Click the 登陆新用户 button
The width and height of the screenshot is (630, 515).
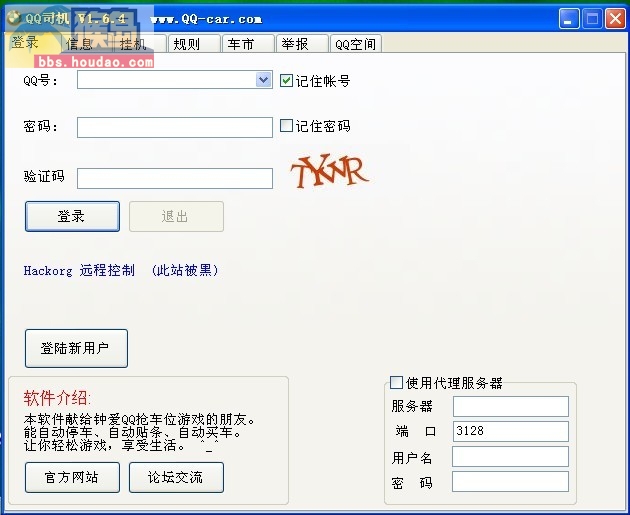(x=76, y=348)
